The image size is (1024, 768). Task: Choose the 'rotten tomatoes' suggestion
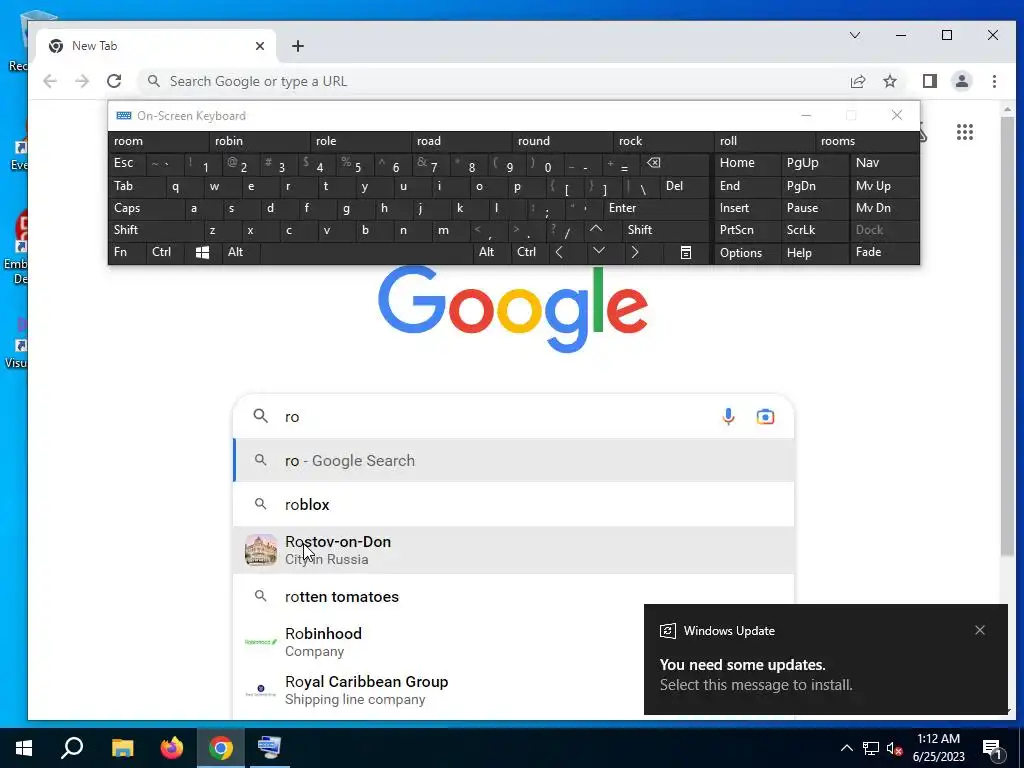(x=514, y=597)
